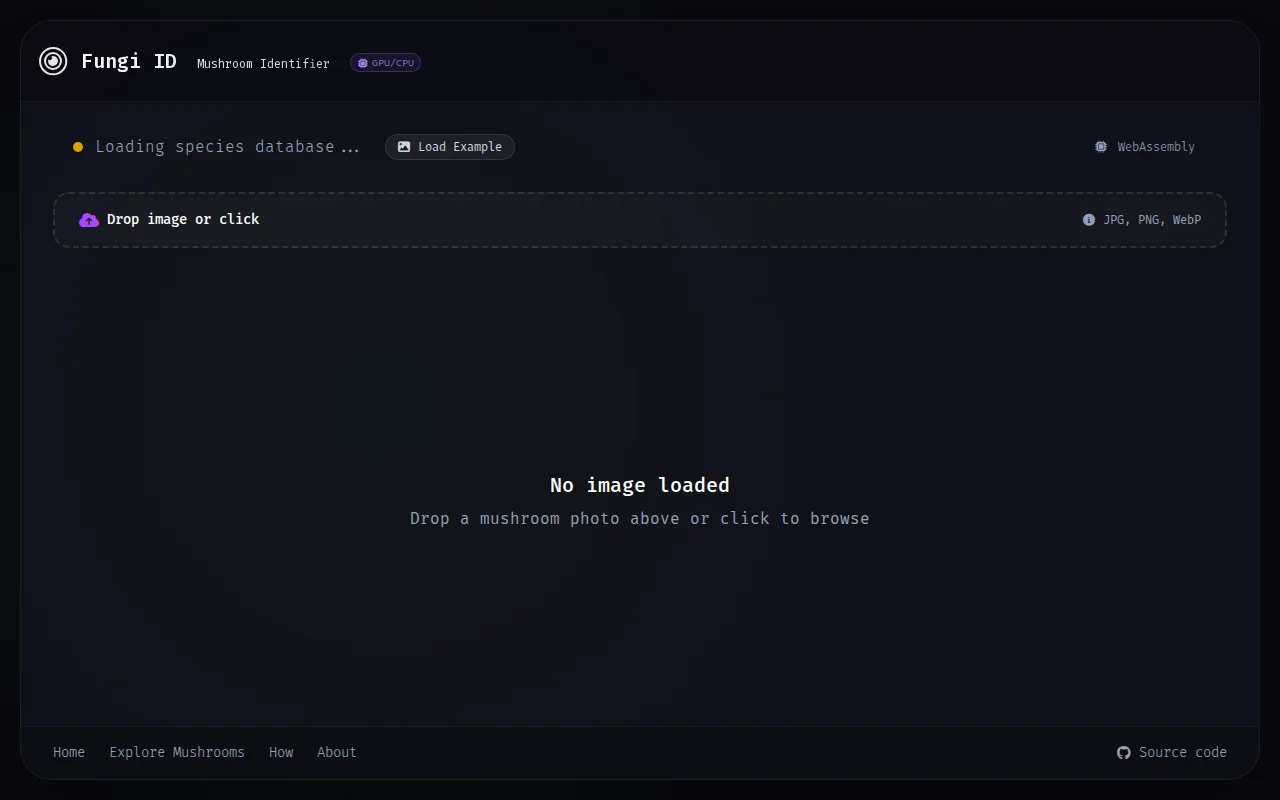Open the Source code link

pyautogui.click(x=1172, y=752)
